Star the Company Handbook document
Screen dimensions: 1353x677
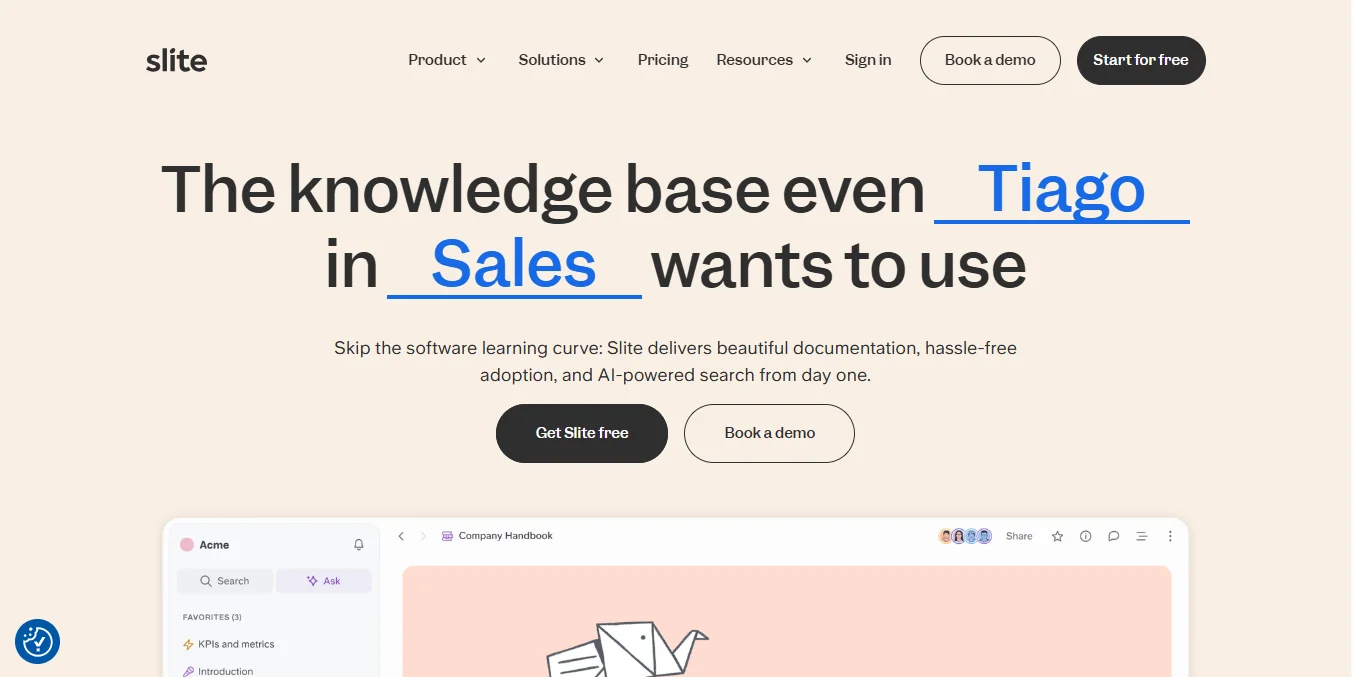pyautogui.click(x=1057, y=537)
